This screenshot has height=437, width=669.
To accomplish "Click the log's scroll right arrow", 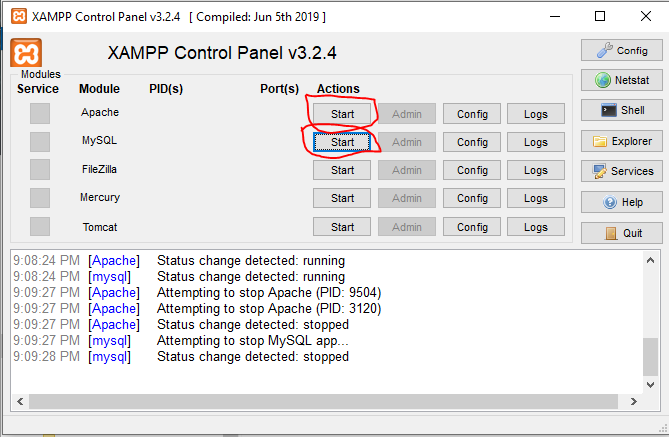I will coord(634,401).
